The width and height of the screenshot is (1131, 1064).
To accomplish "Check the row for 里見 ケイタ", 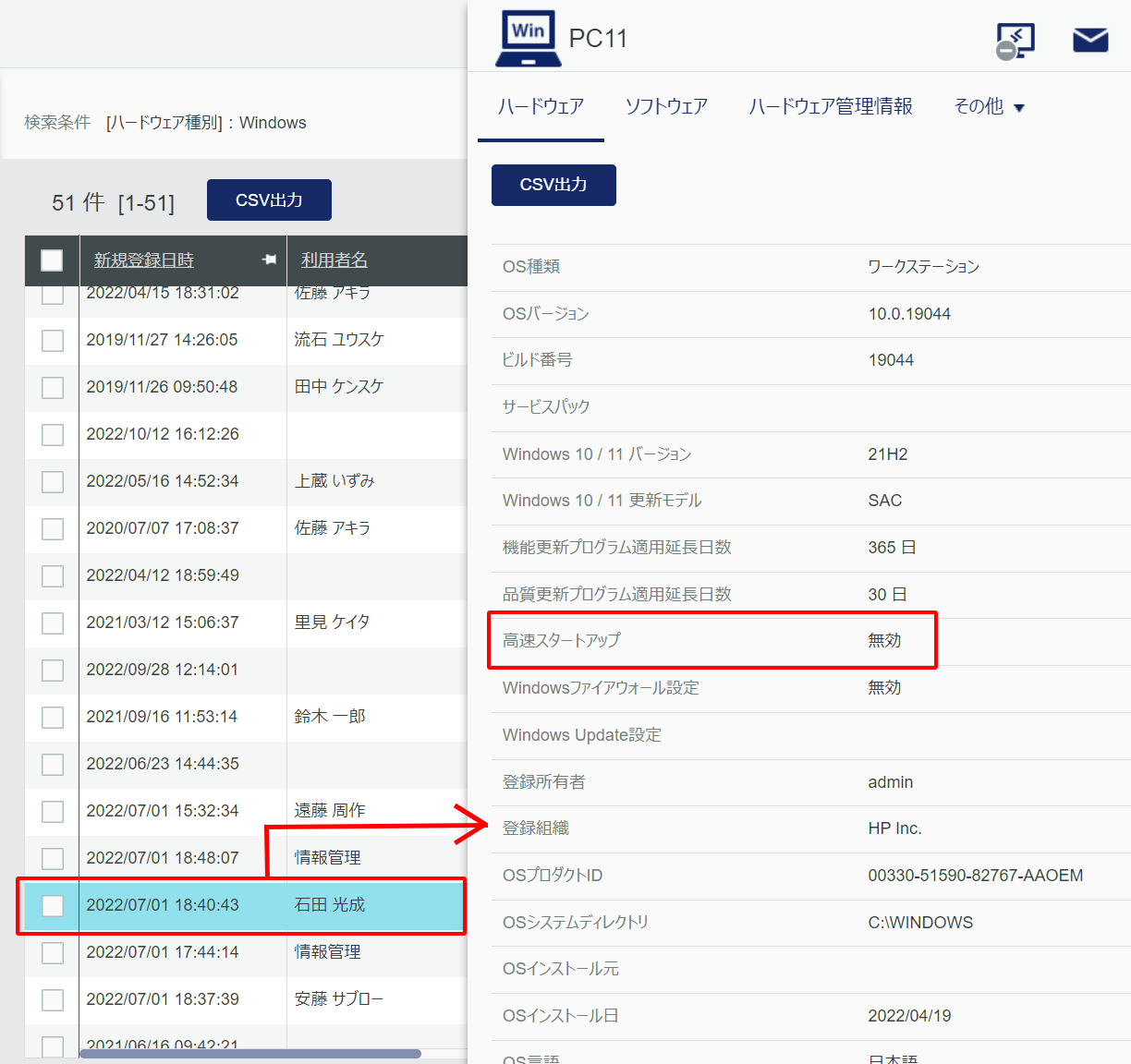I will 53,623.
